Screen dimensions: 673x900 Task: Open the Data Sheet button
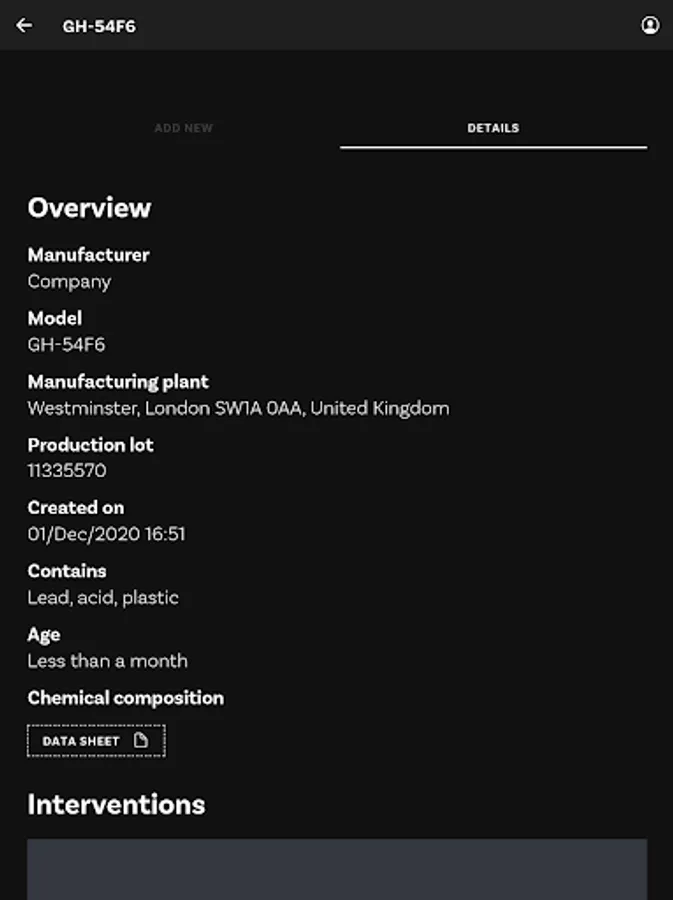(x=96, y=741)
